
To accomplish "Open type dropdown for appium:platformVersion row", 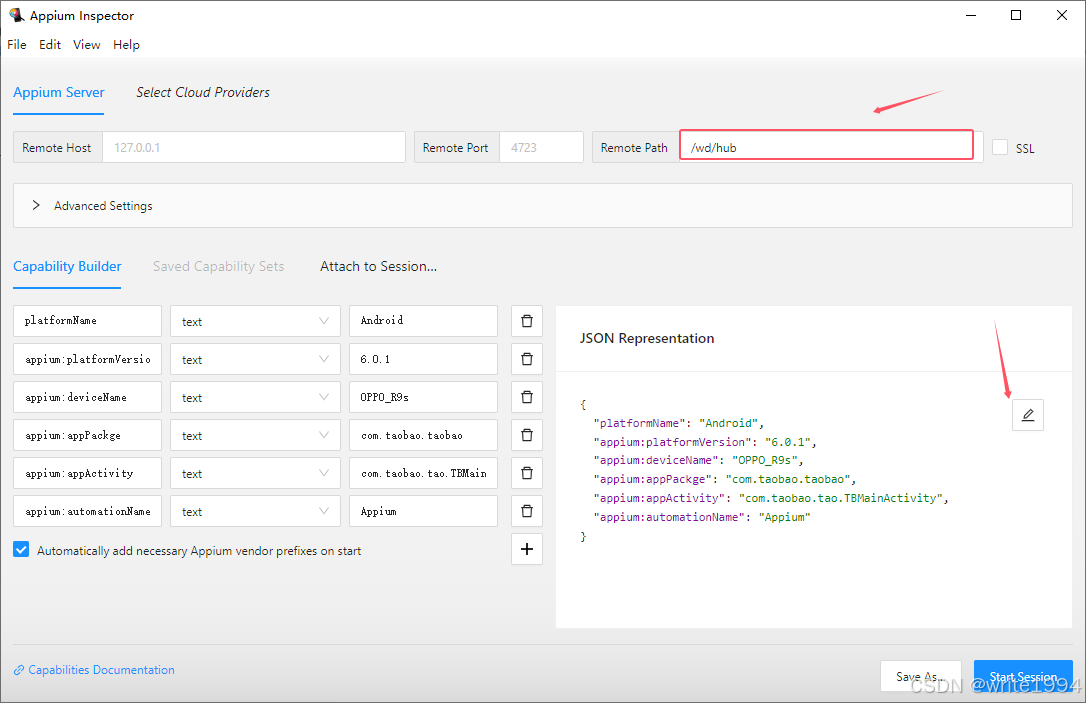I will [256, 359].
